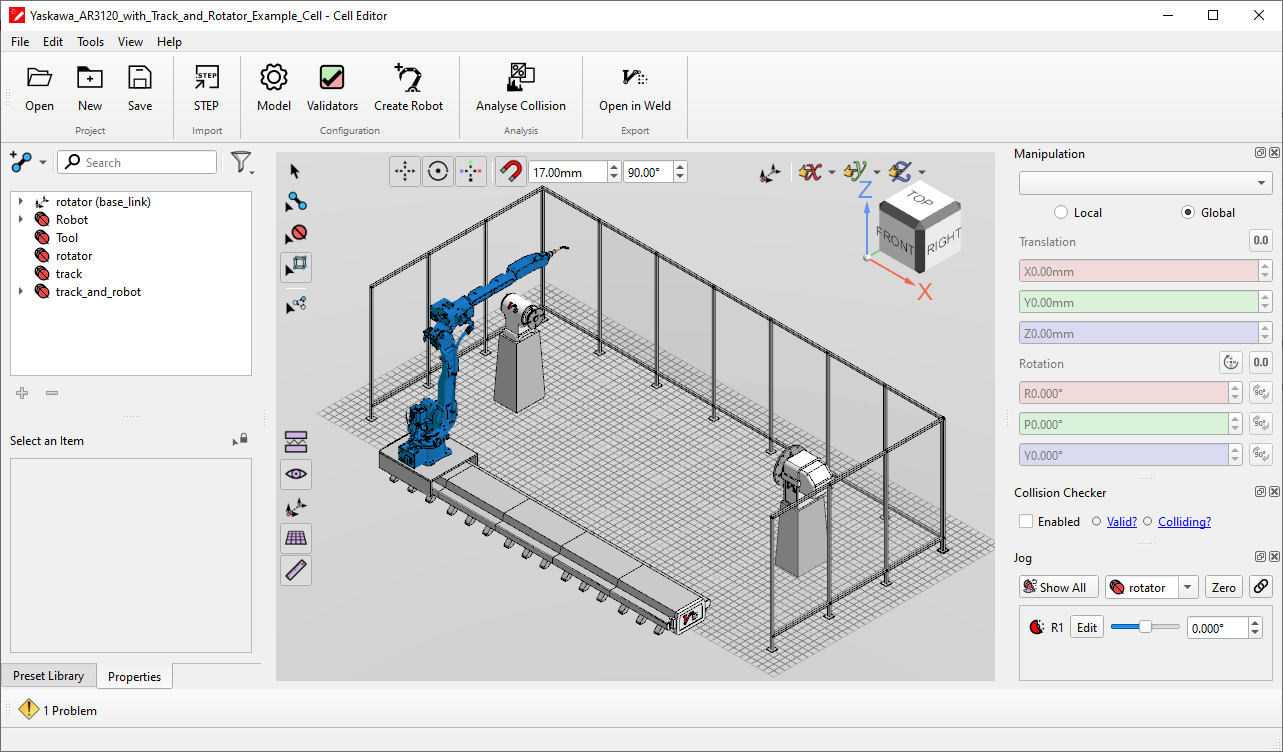
Task: Toggle the eye visibility button in viewport
Action: coord(296,474)
